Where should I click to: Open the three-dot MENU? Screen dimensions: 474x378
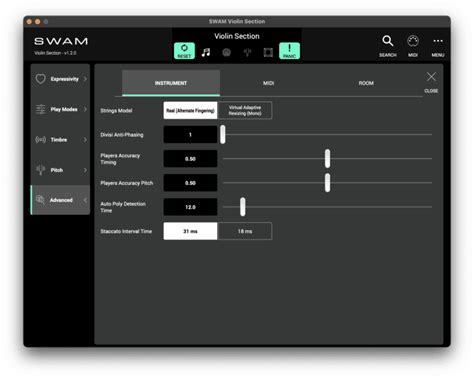[438, 46]
